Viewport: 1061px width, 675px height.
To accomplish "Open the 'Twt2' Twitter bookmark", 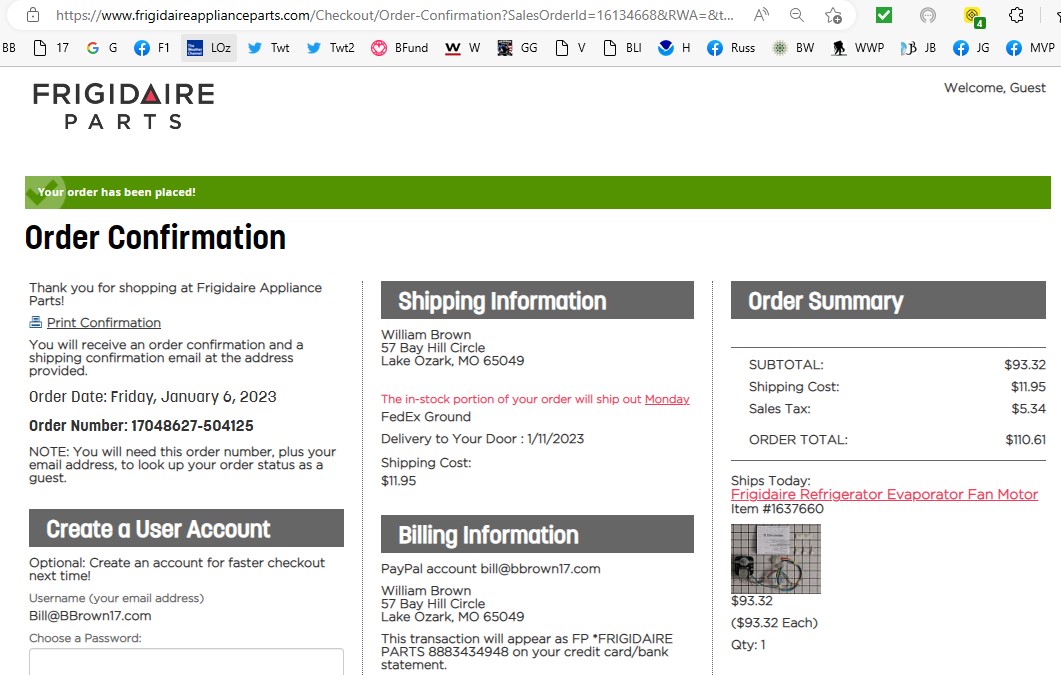I will [330, 48].
